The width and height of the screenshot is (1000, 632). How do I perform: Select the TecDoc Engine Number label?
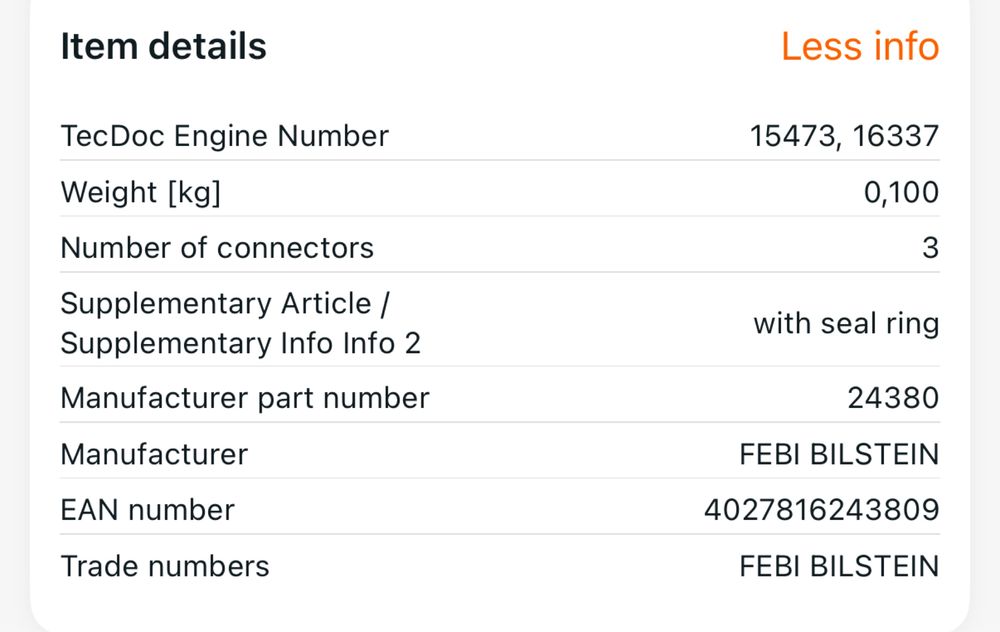(224, 136)
